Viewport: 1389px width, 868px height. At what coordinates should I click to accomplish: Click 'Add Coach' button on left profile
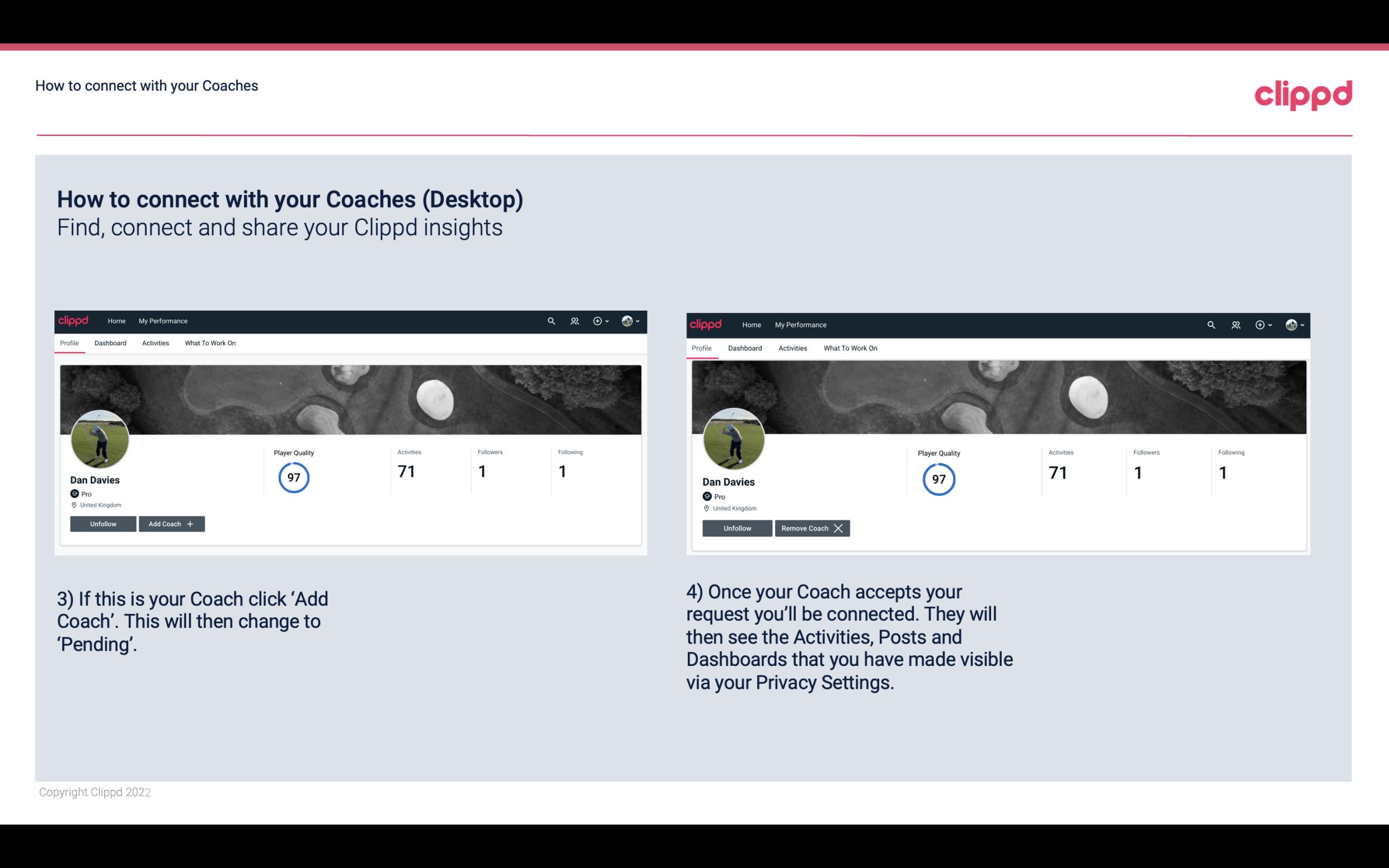(x=171, y=524)
